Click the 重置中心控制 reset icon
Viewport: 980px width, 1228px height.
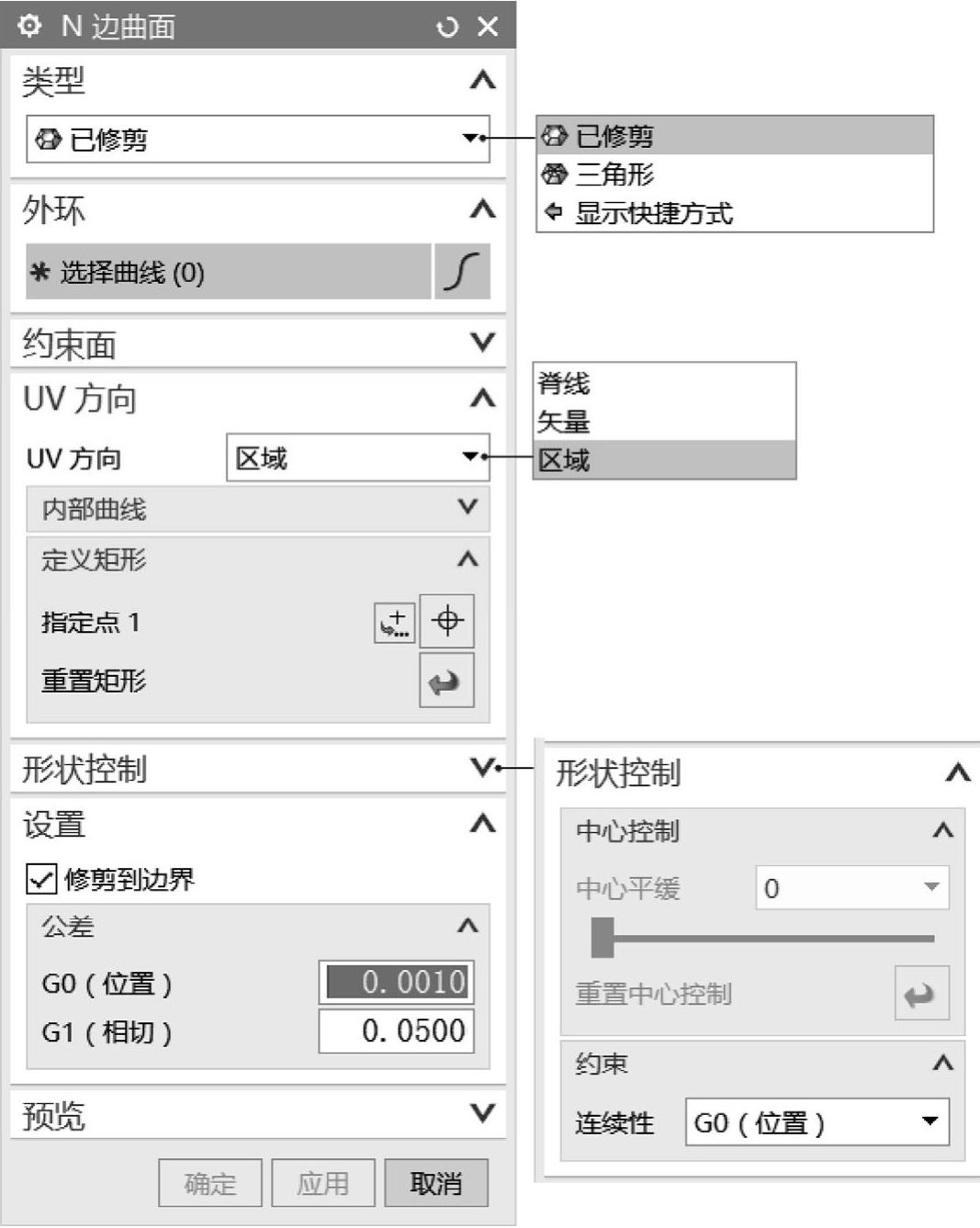coord(921,993)
